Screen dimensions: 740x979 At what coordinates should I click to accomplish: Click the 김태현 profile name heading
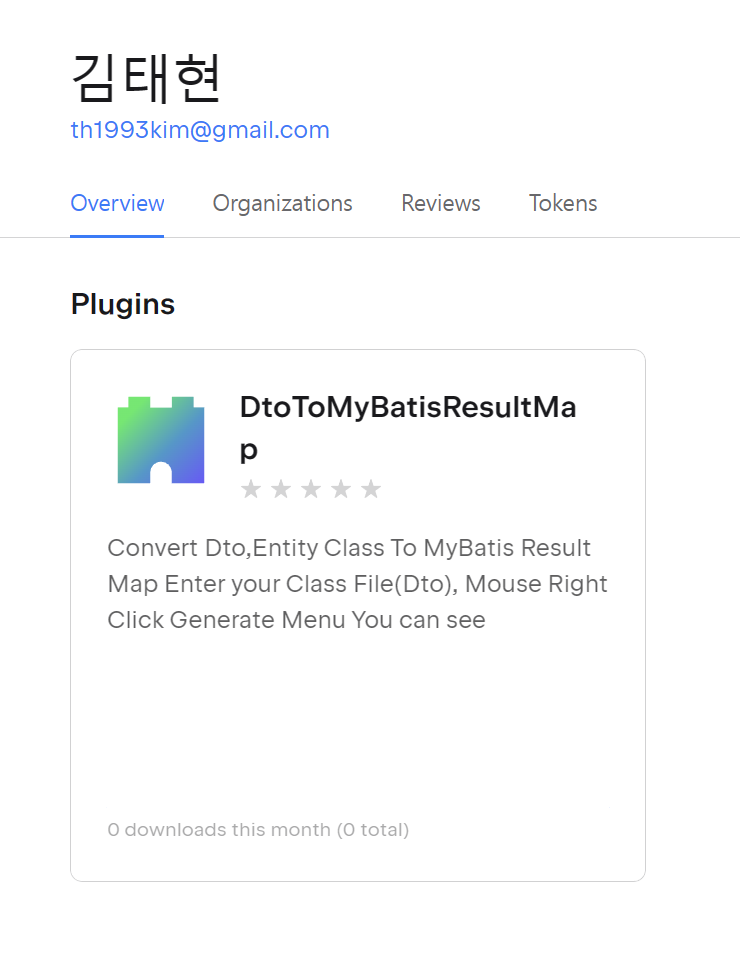pos(146,78)
